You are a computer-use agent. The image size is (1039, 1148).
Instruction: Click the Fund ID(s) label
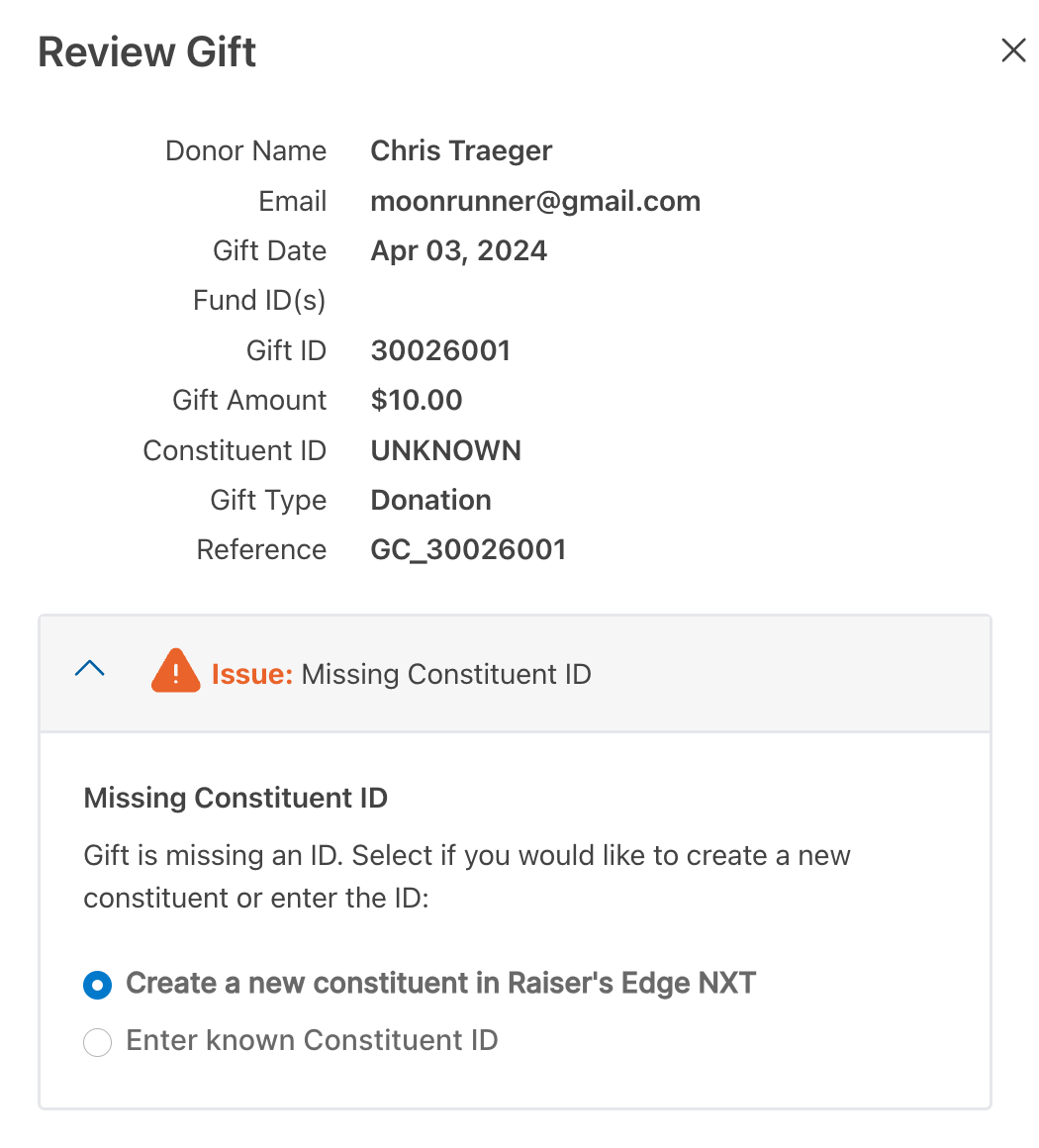[259, 300]
